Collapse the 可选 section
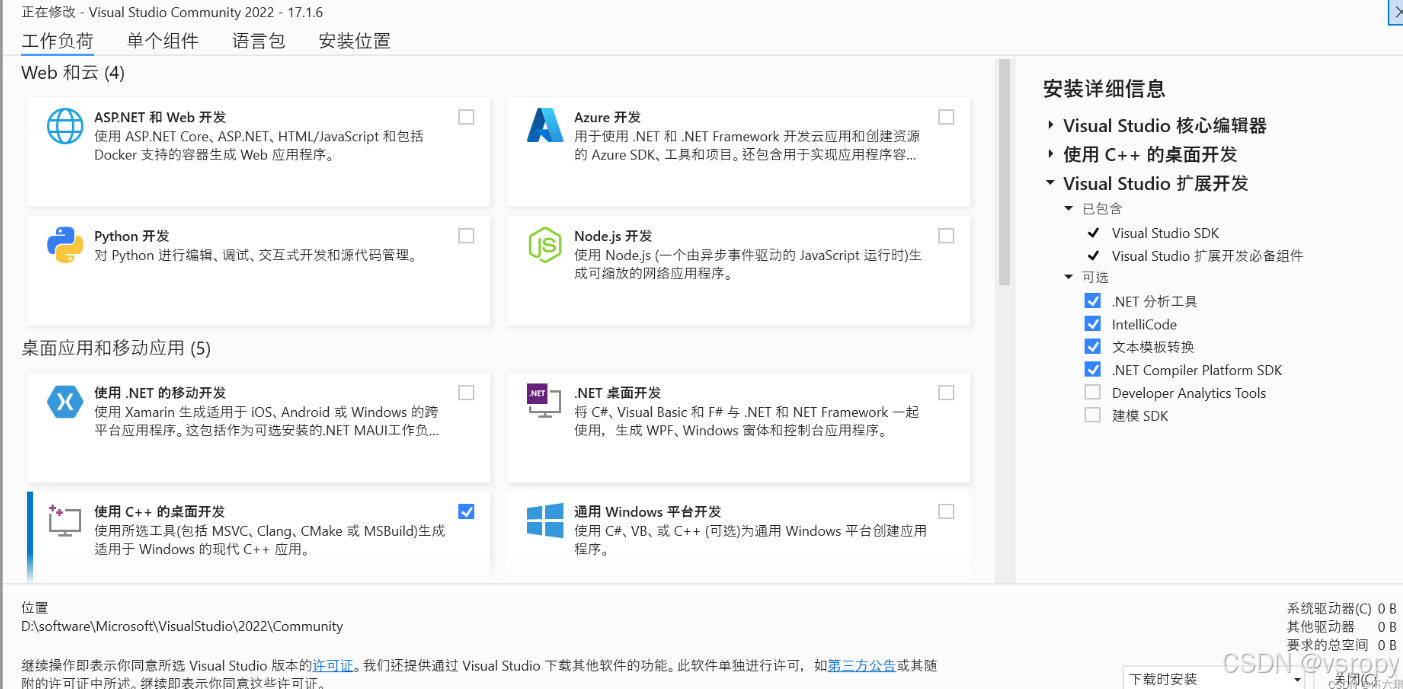This screenshot has width=1403, height=689. click(x=1069, y=277)
